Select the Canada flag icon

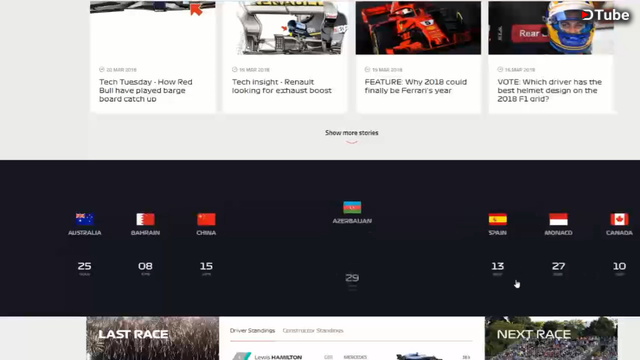619,219
